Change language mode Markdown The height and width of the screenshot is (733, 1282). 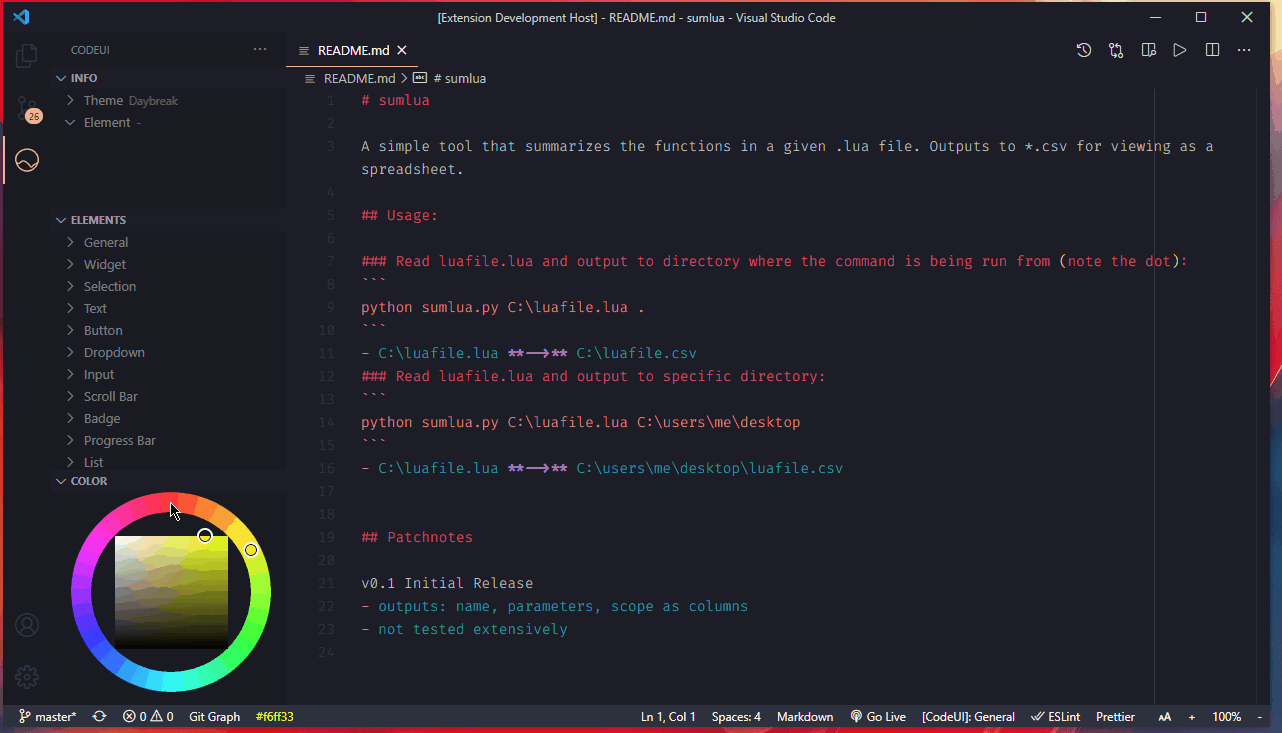[805, 717]
